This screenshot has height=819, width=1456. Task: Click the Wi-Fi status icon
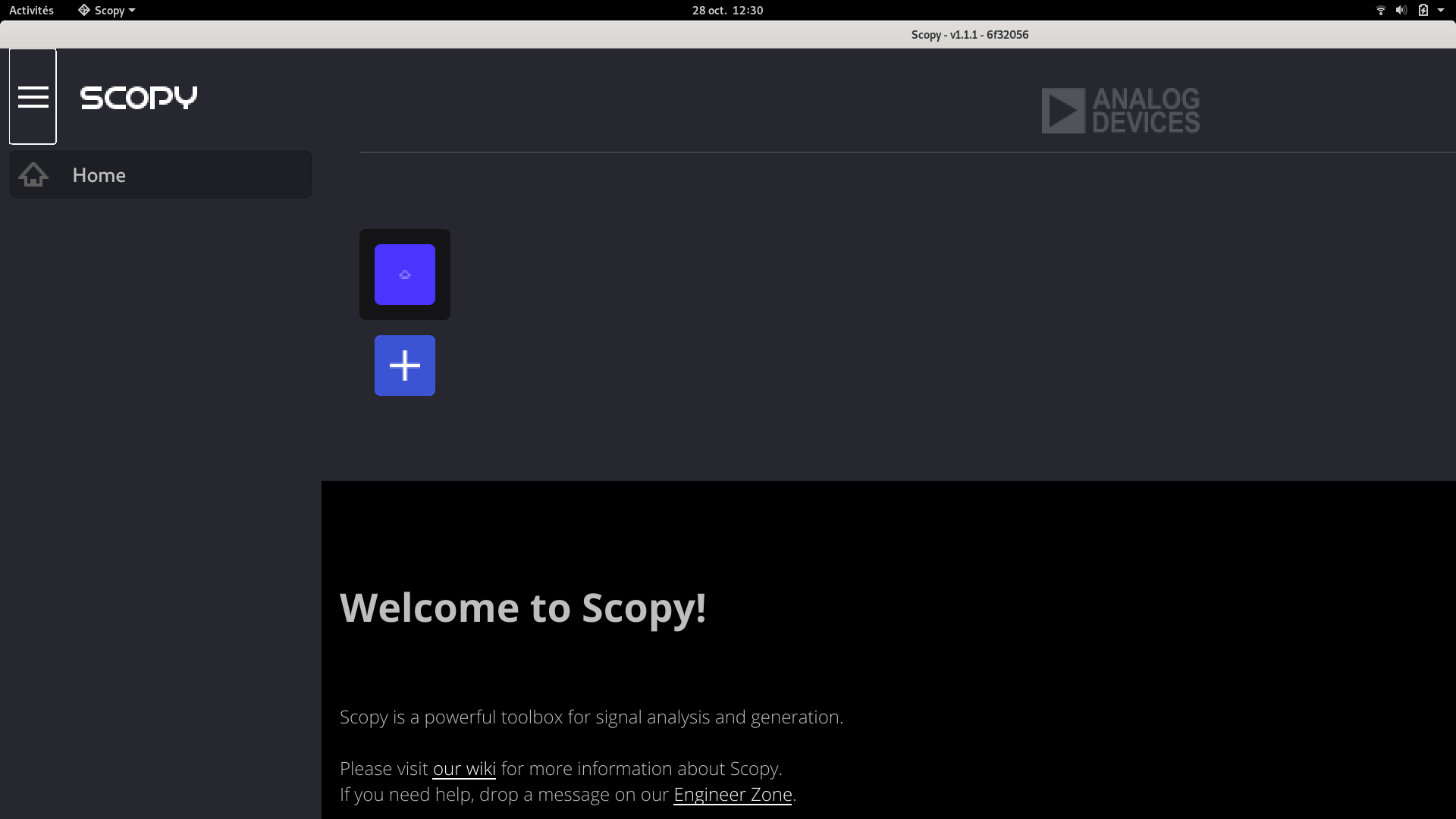[1379, 10]
